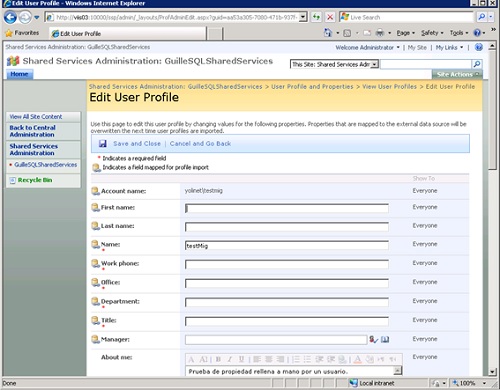Click Numbered List in the About me toolbar
This screenshot has width=500, height=390.
pyautogui.click(x=295, y=359)
